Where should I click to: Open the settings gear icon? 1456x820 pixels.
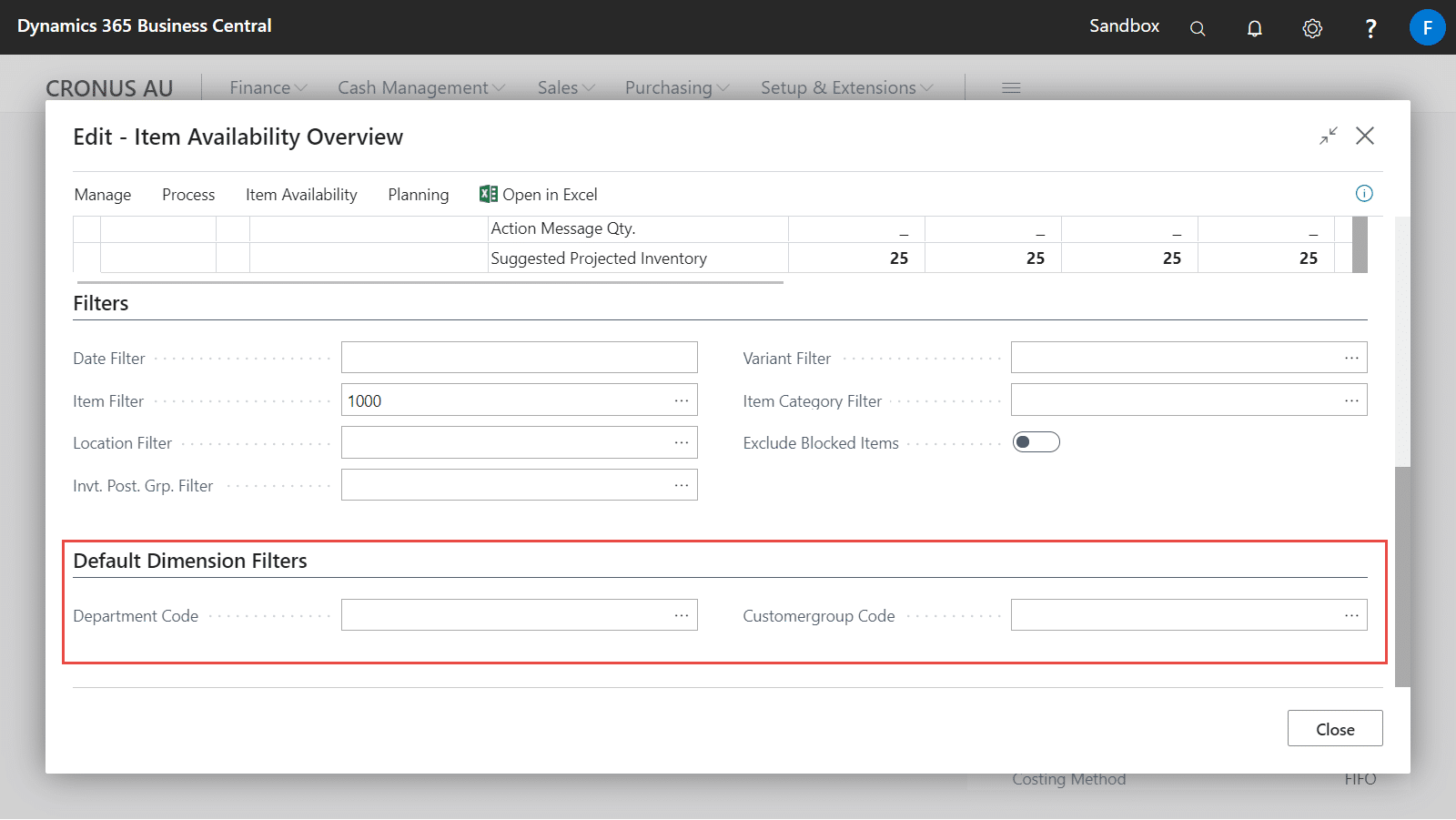(1312, 28)
